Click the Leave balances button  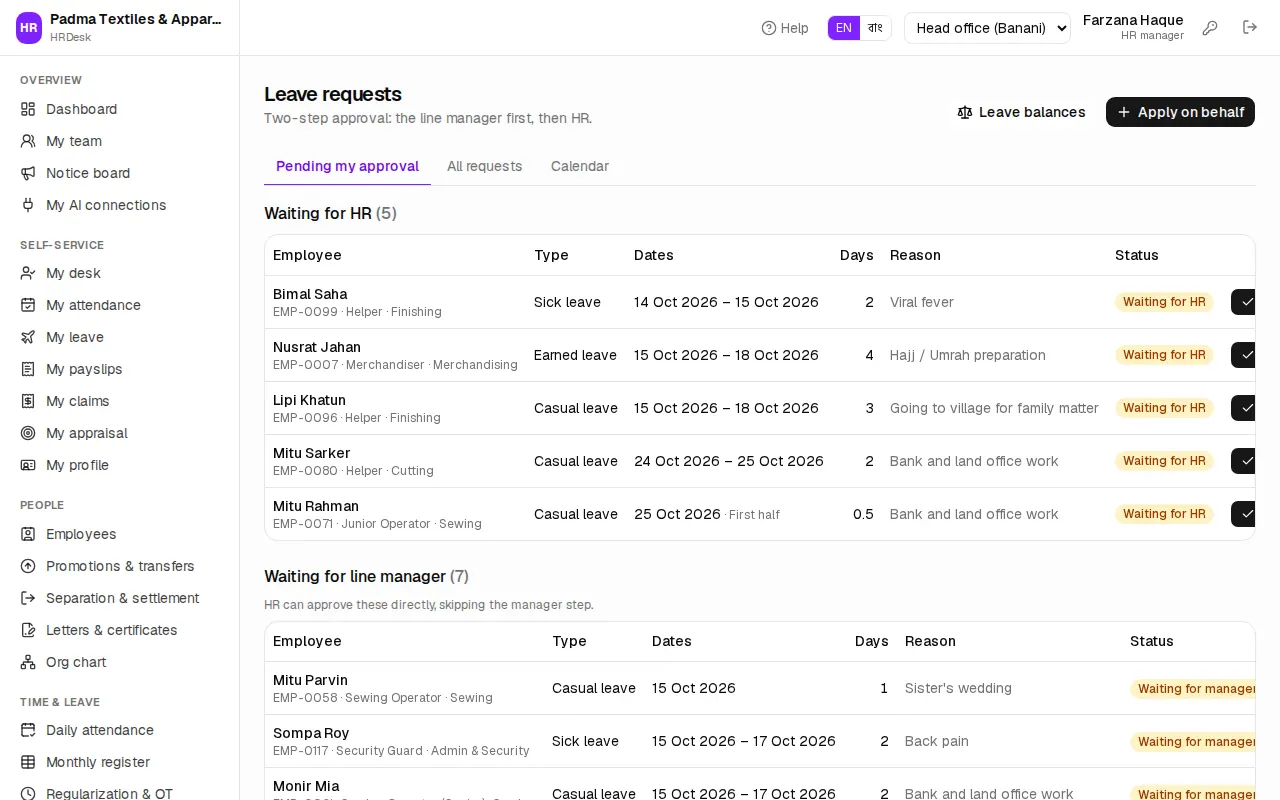(1021, 112)
